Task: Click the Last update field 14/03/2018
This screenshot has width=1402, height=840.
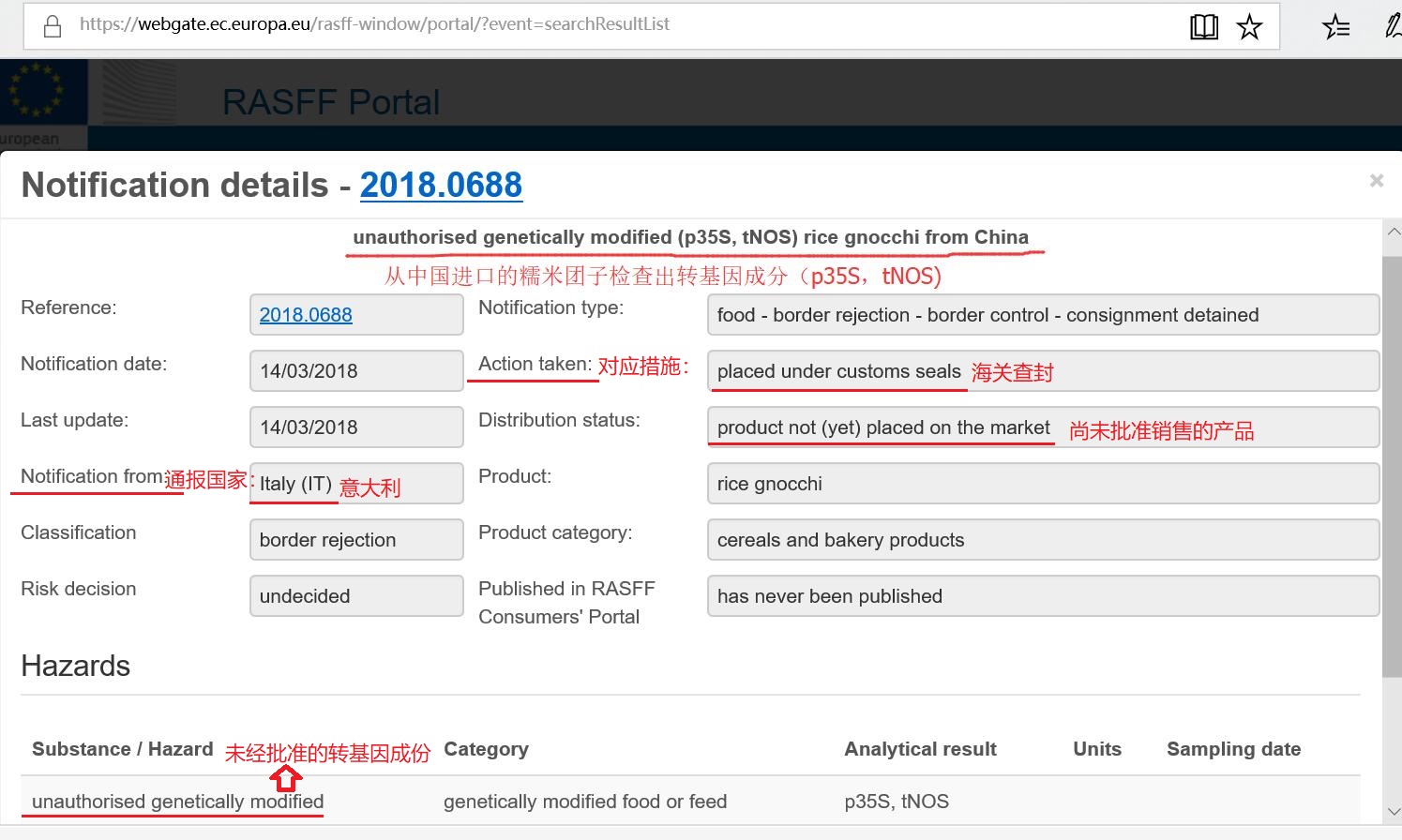Action: 356,427
